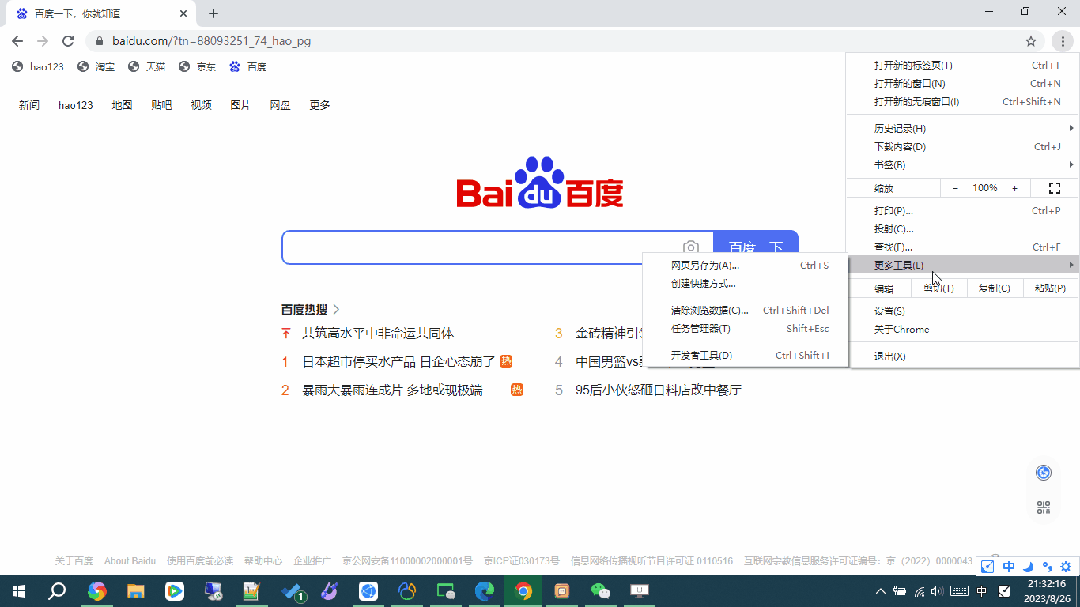The height and width of the screenshot is (607, 1080).
Task: Bookmark this page with the star icon
Action: pos(1030,41)
